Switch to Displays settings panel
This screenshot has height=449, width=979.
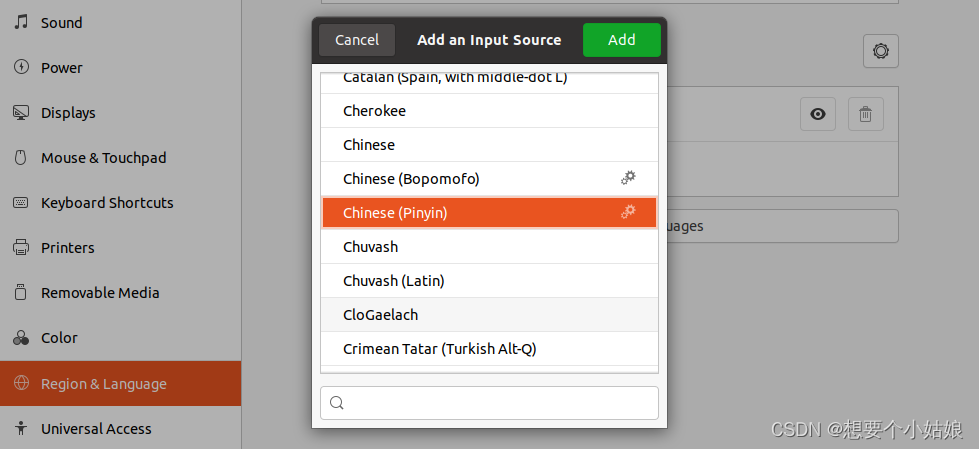68,113
